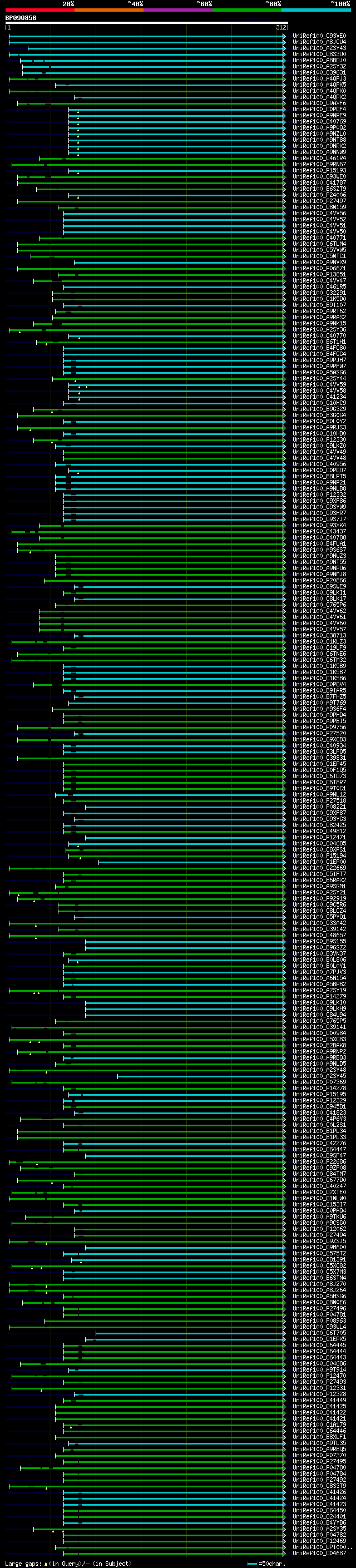This screenshot has height=1568, width=356.
Task: Click the query end position 312
Action: coord(280,27)
